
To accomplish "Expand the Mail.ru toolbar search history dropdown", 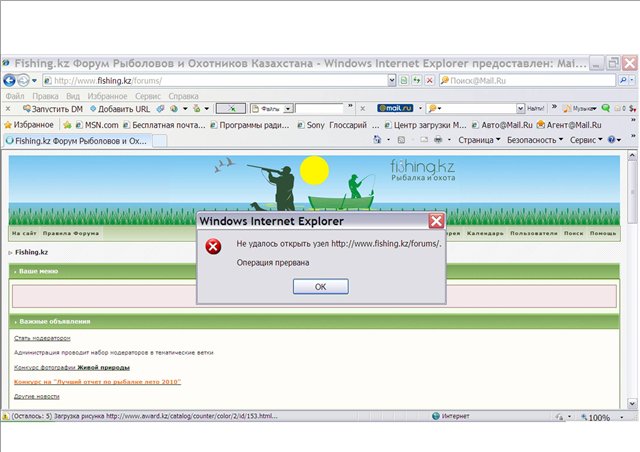I will coord(520,109).
